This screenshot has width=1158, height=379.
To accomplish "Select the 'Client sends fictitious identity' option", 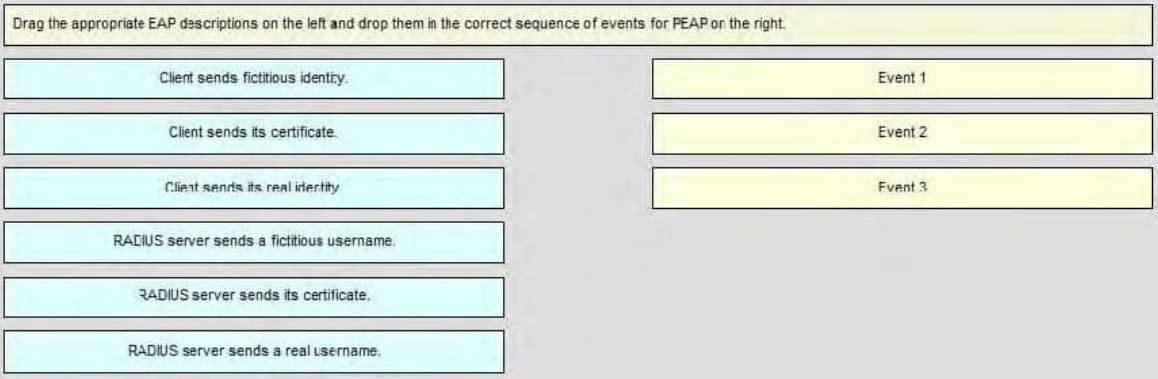I will [x=254, y=78].
